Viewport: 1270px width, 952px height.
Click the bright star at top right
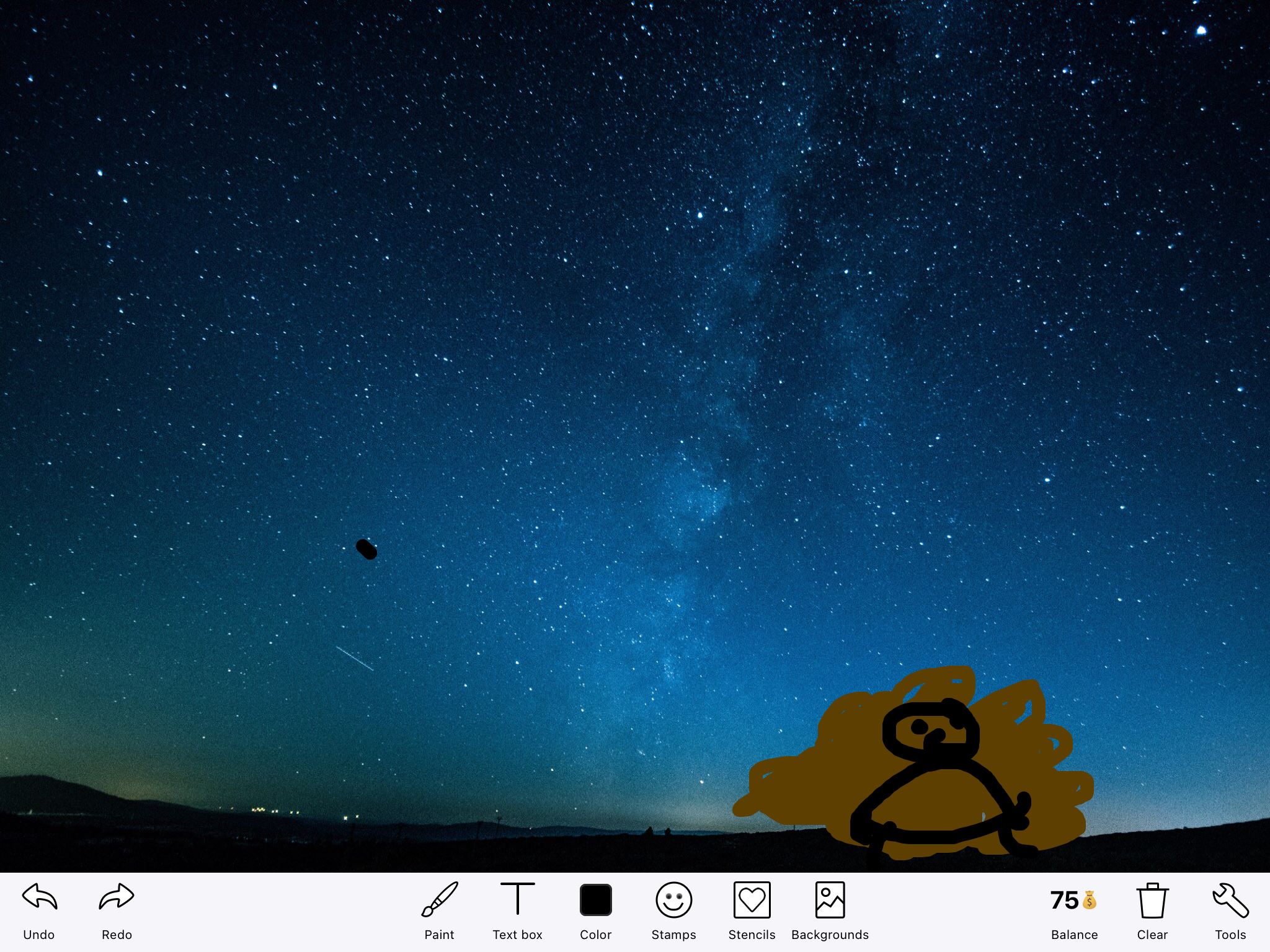[x=1201, y=30]
